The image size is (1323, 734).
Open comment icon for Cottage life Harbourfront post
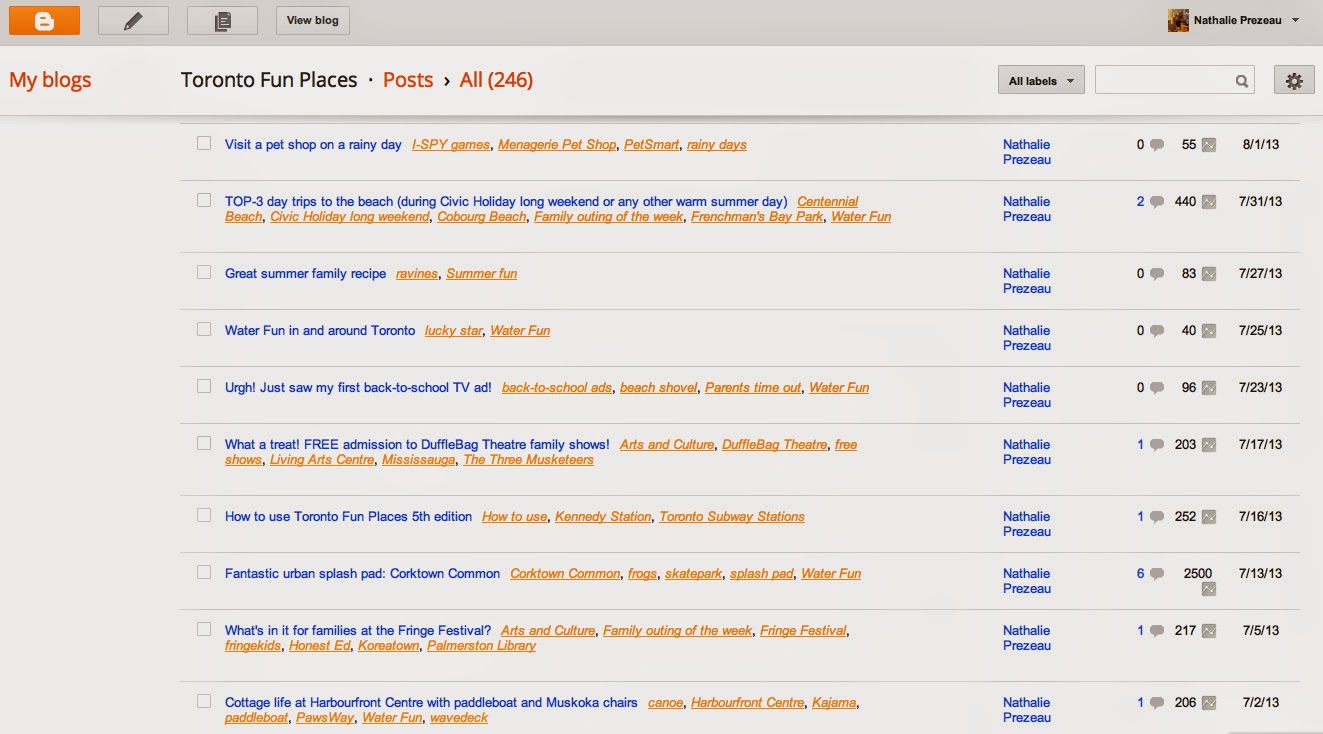[x=1157, y=703]
